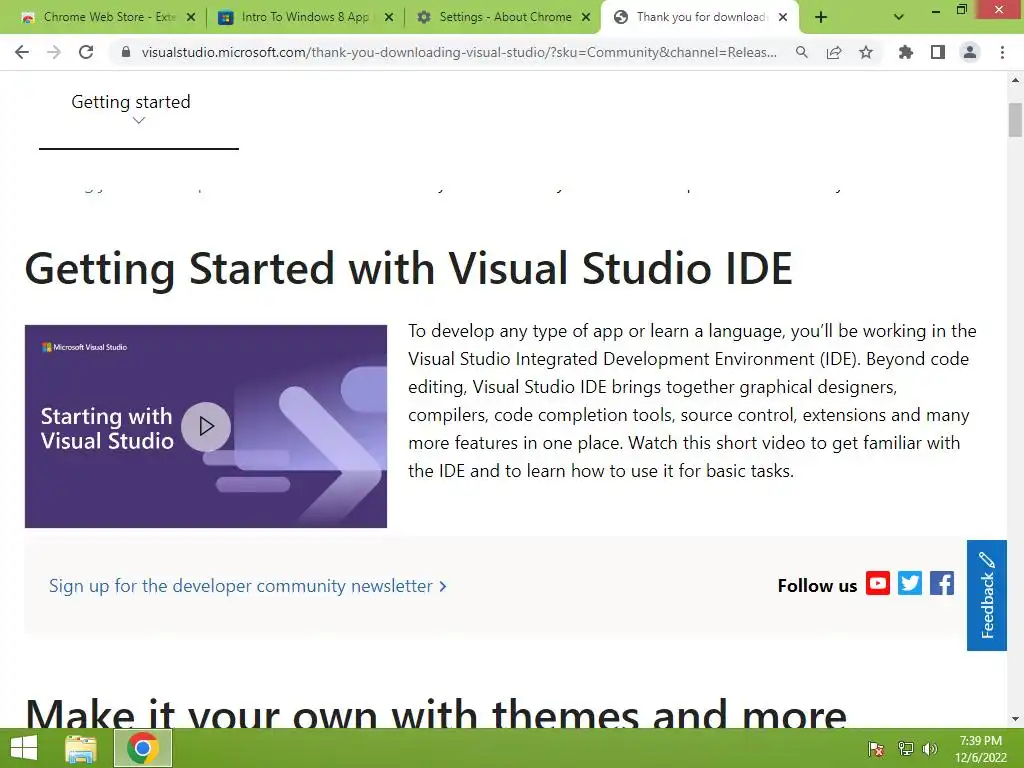The image size is (1024, 768).
Task: Click the browser forward arrow
Action: [x=54, y=52]
